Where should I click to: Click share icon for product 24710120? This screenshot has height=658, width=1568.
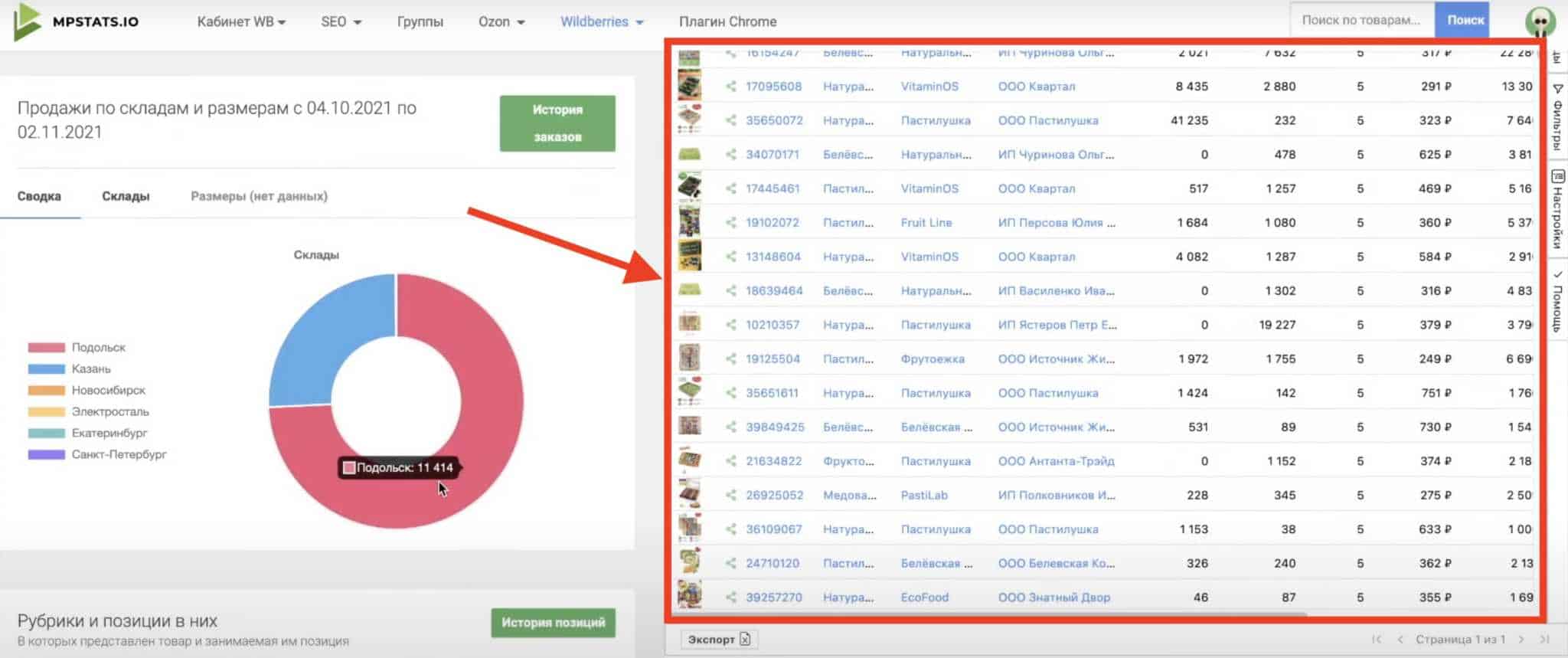tap(731, 564)
